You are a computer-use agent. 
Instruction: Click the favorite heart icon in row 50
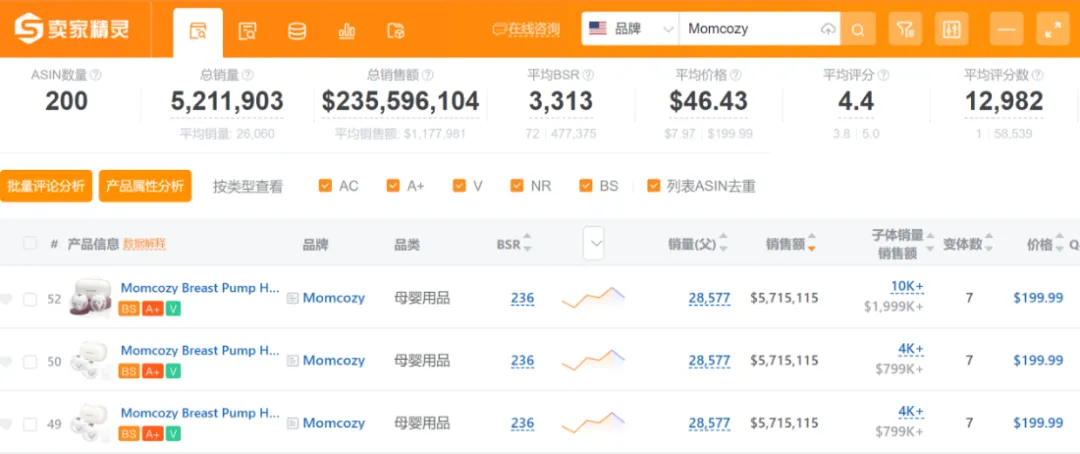click(6, 361)
